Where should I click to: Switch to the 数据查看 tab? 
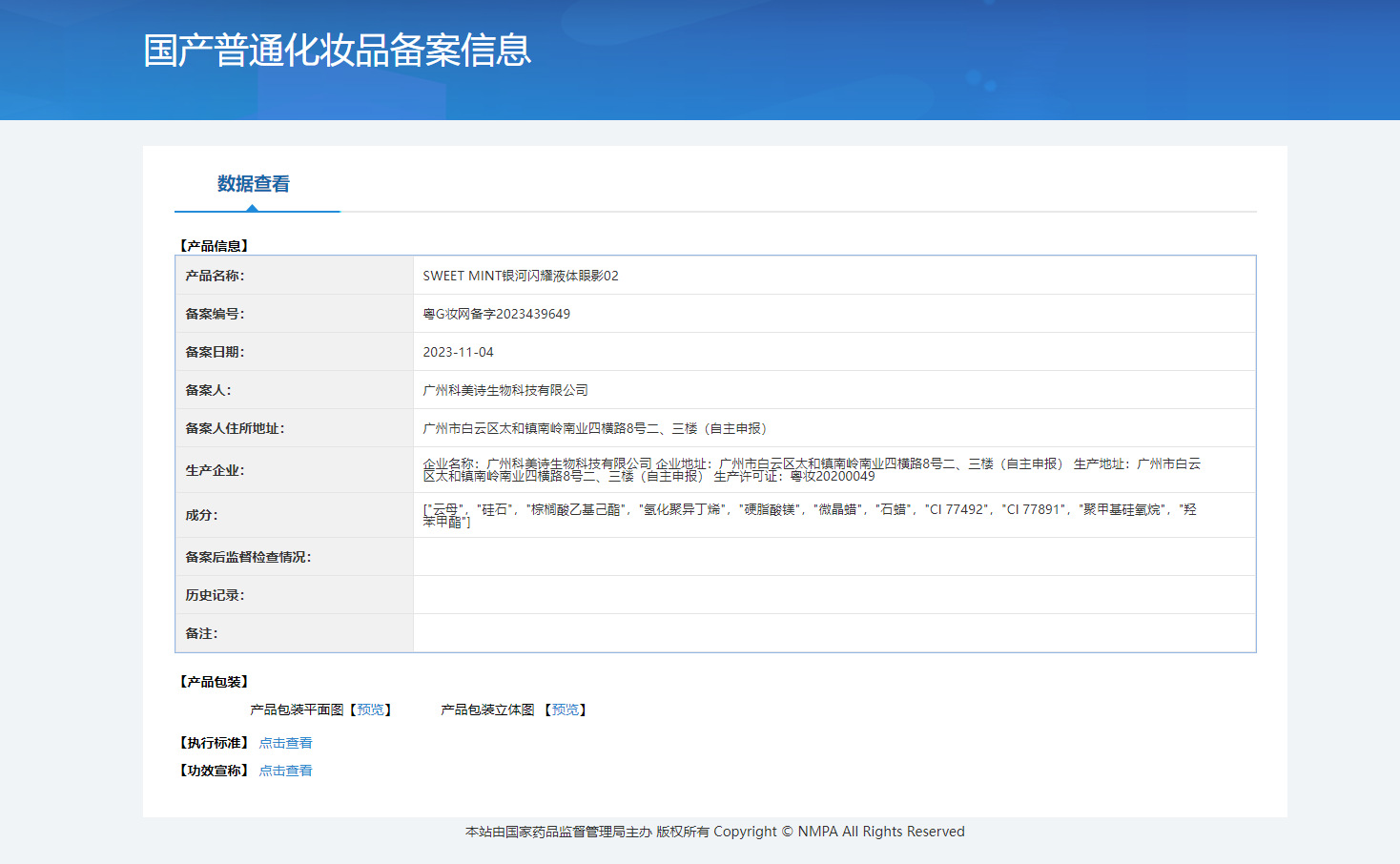(254, 184)
